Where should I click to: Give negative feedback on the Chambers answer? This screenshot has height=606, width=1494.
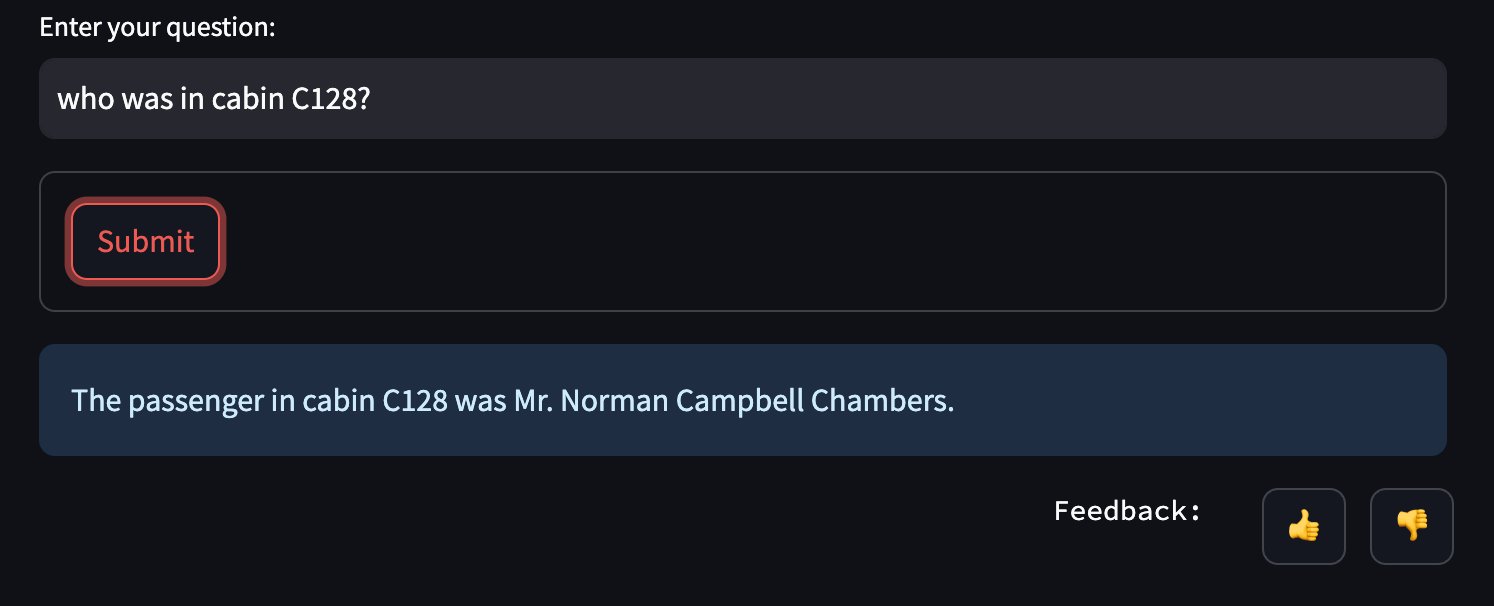[1411, 526]
